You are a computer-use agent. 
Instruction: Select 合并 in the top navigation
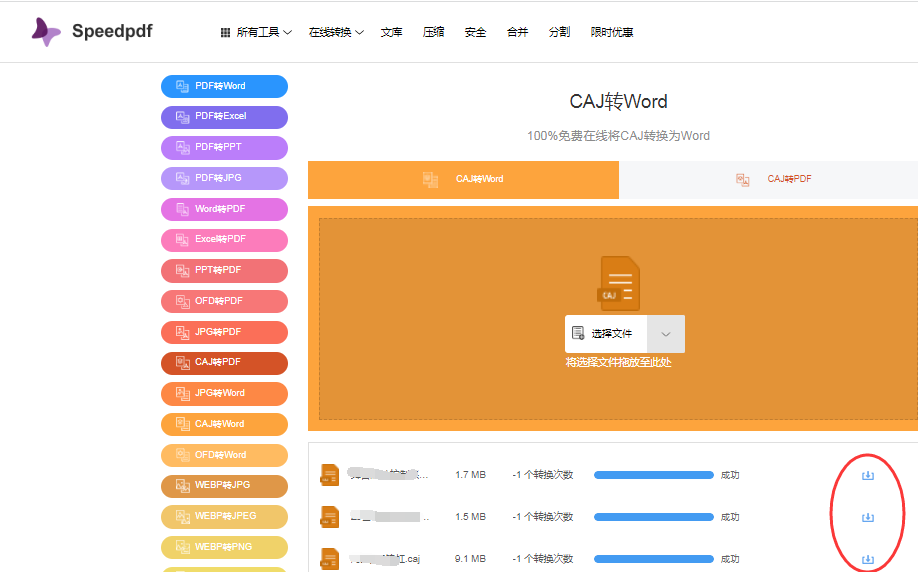click(518, 32)
